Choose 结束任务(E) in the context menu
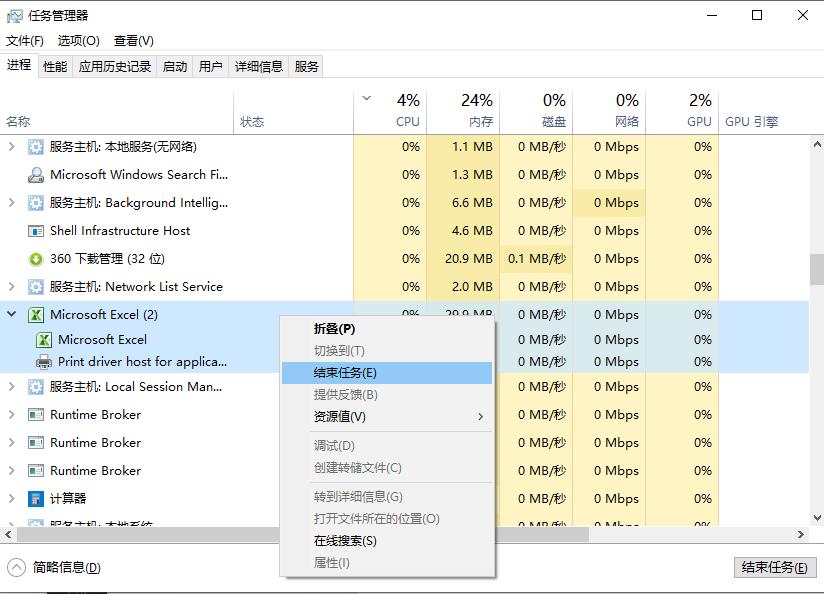Screen dimensions: 824x594 coord(387,373)
